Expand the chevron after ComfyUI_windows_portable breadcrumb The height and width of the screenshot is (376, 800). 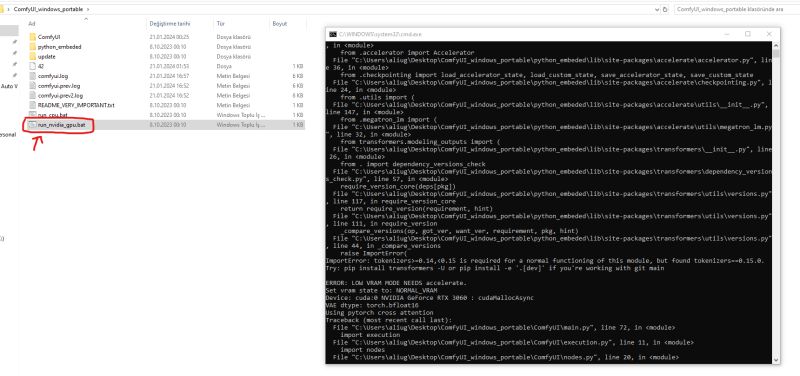[88, 9]
